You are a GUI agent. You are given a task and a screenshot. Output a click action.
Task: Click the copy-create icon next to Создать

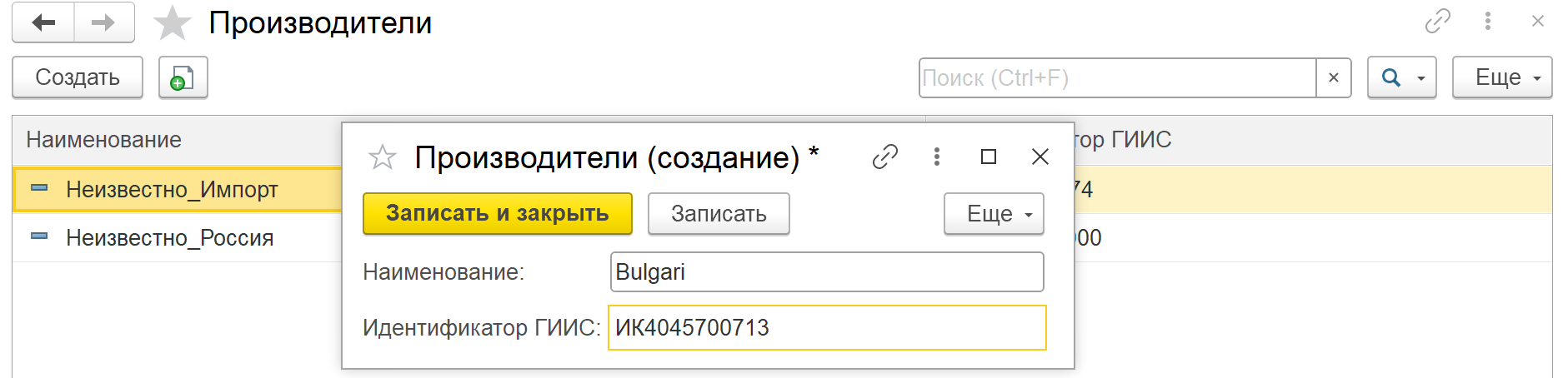click(183, 77)
